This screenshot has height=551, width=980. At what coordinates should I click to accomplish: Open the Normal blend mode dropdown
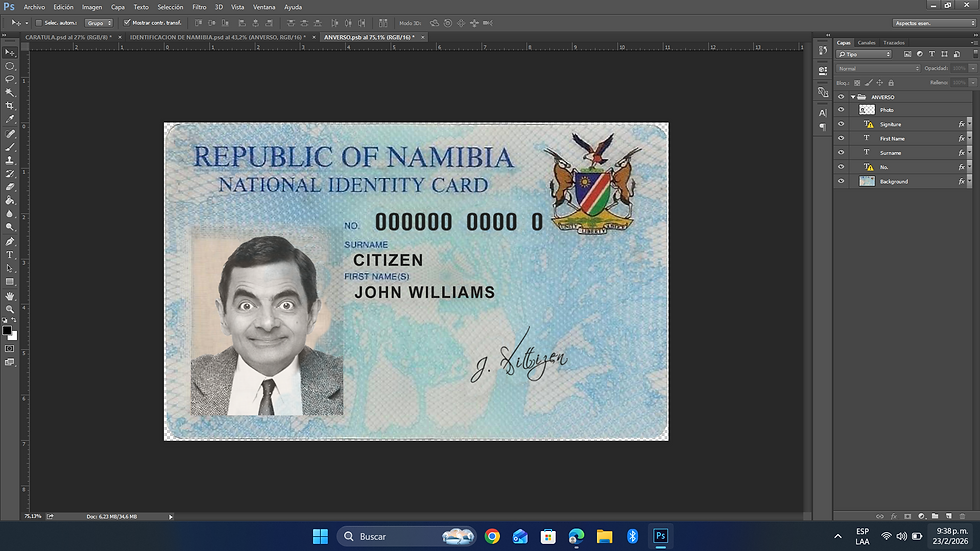tap(878, 68)
